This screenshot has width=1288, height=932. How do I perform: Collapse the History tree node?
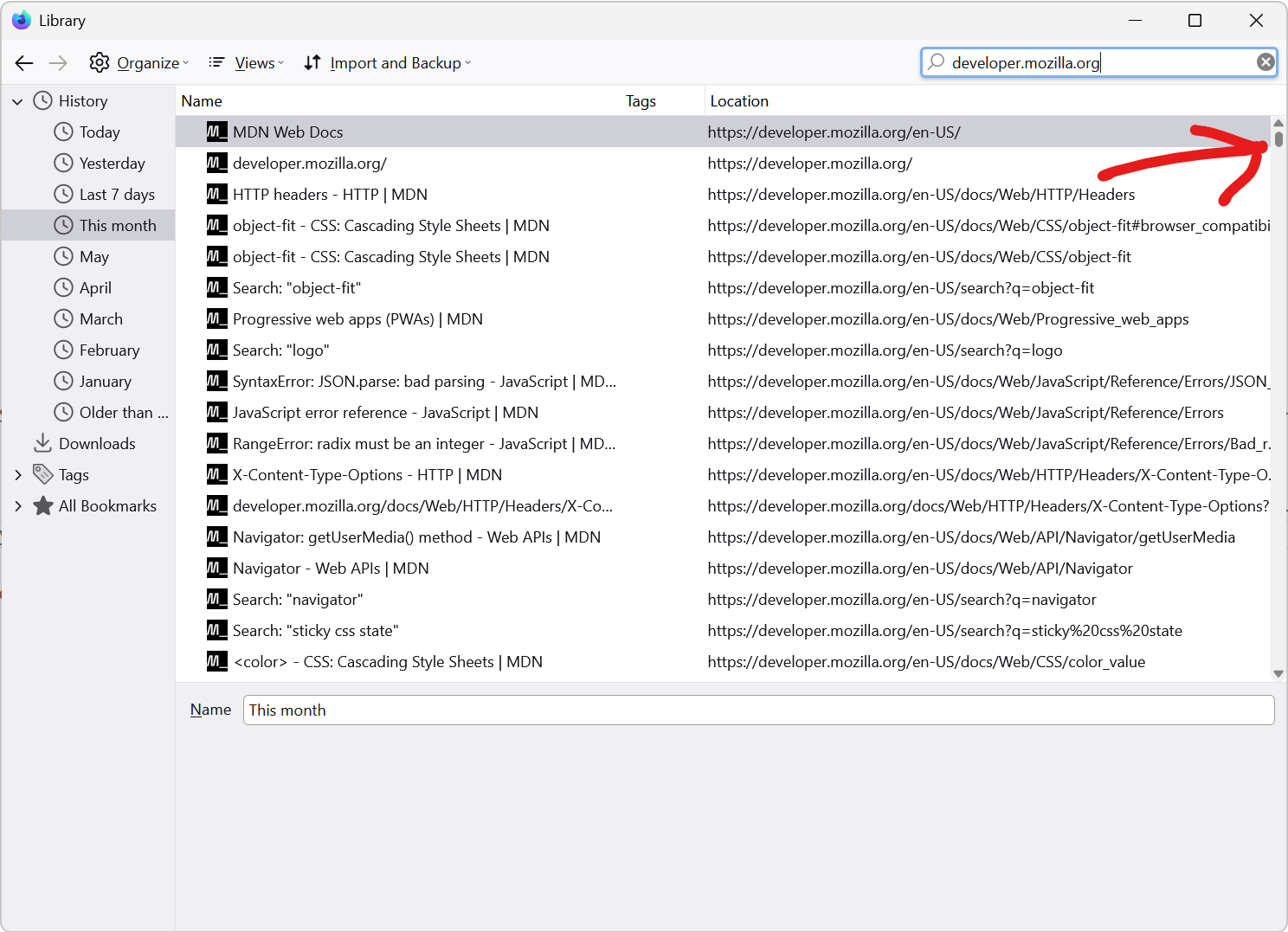click(x=17, y=101)
